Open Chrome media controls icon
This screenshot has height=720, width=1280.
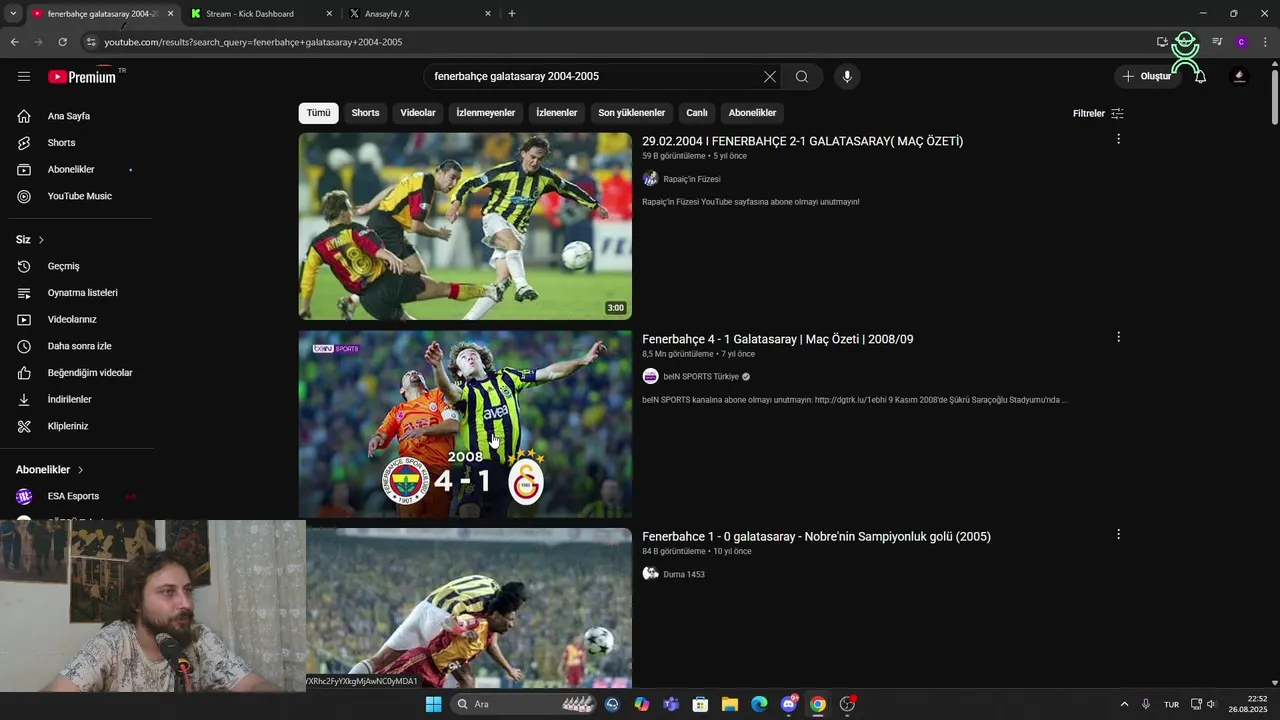point(1217,42)
